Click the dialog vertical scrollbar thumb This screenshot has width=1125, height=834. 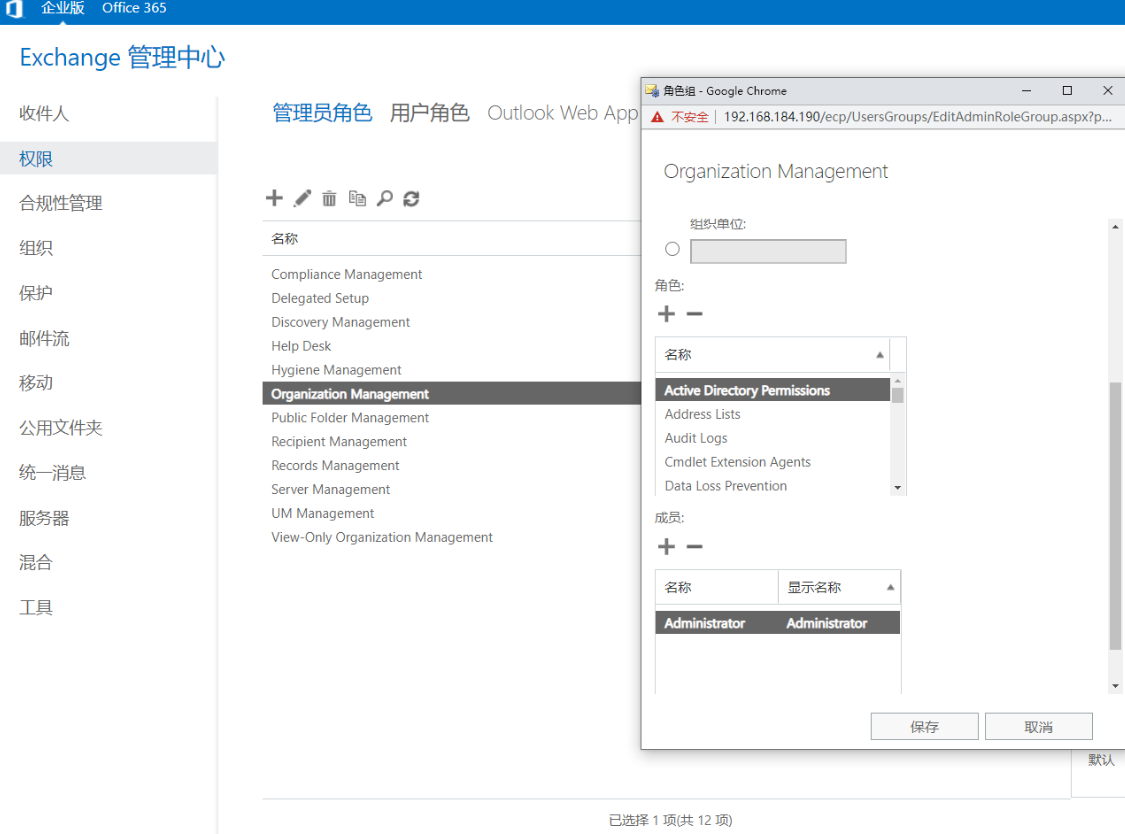pos(1115,517)
